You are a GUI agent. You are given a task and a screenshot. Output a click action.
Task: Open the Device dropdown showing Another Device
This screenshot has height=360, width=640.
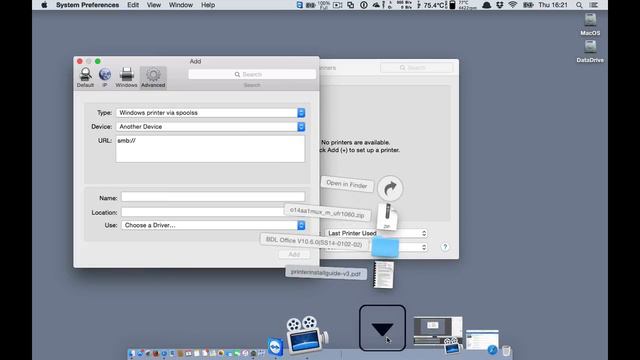pyautogui.click(x=210, y=127)
